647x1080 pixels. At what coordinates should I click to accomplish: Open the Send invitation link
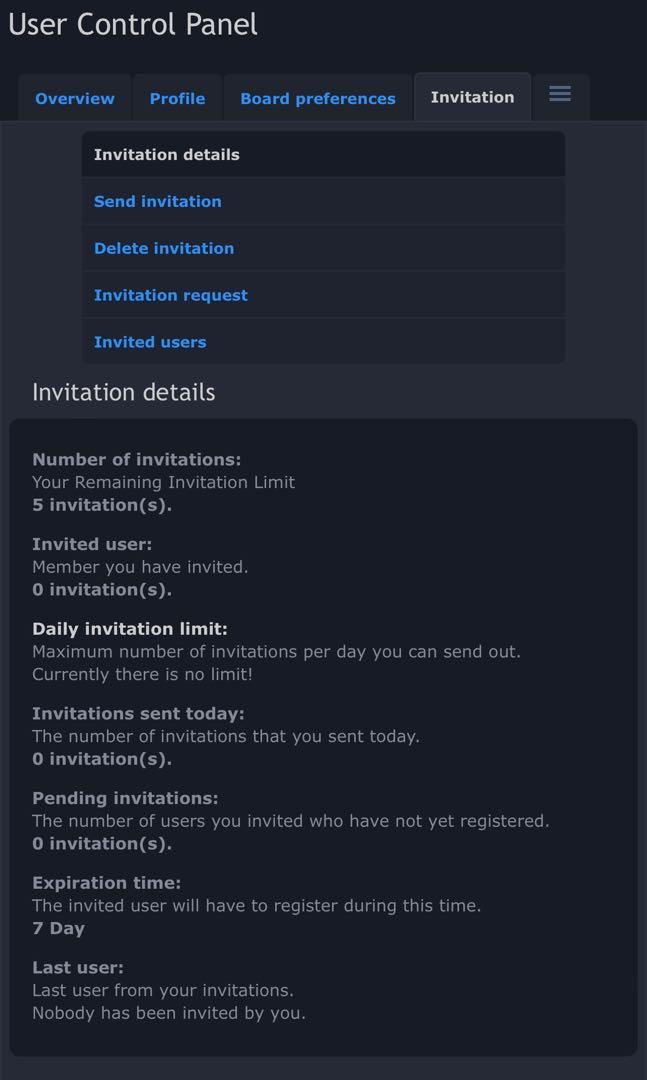(x=158, y=202)
